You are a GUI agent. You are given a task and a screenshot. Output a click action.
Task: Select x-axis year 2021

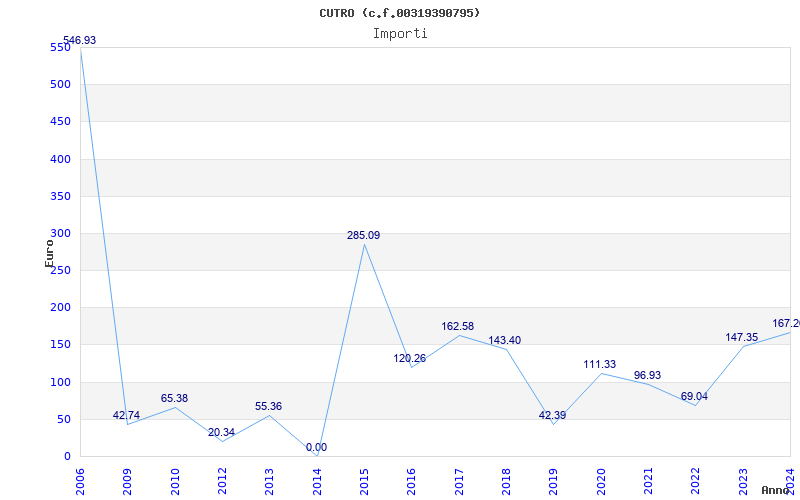648,482
